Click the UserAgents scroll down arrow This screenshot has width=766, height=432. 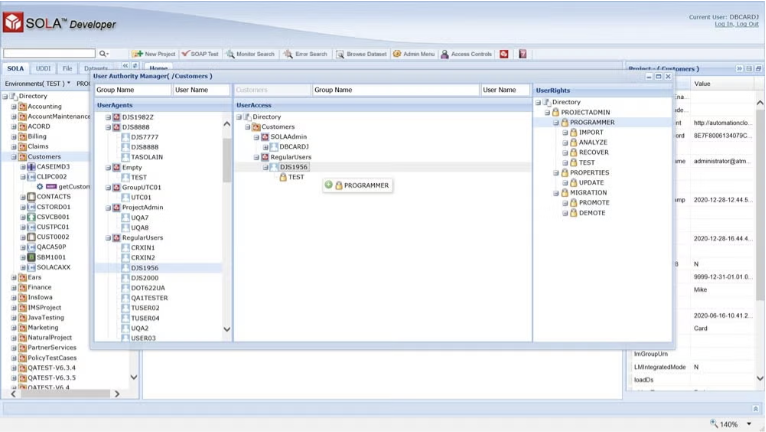point(227,329)
